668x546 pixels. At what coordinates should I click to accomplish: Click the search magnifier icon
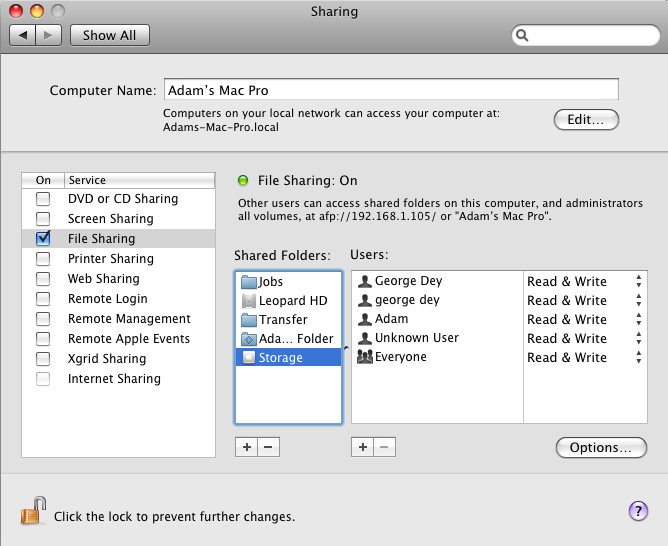[x=522, y=35]
